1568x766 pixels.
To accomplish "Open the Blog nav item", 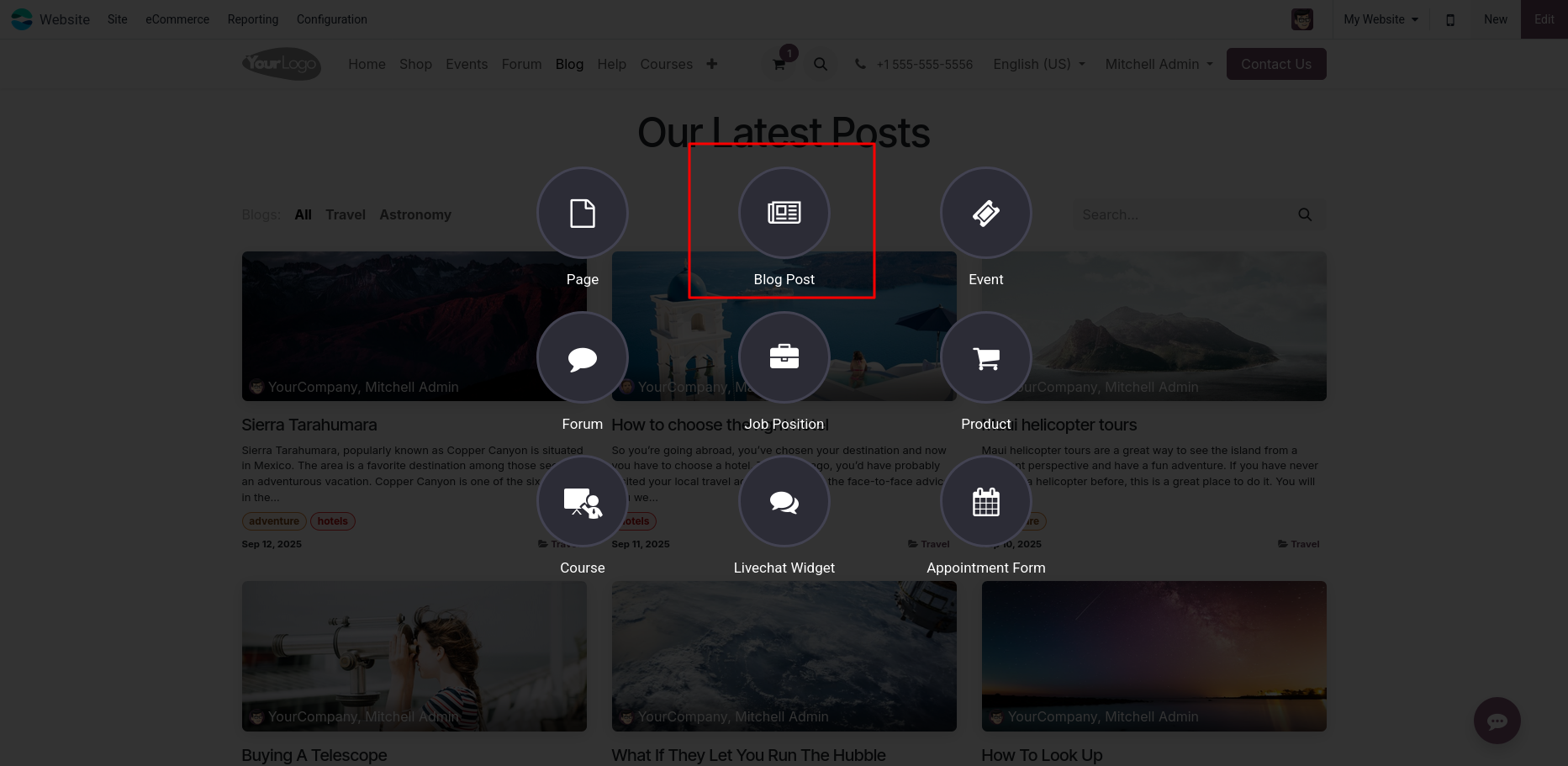I will tap(569, 64).
